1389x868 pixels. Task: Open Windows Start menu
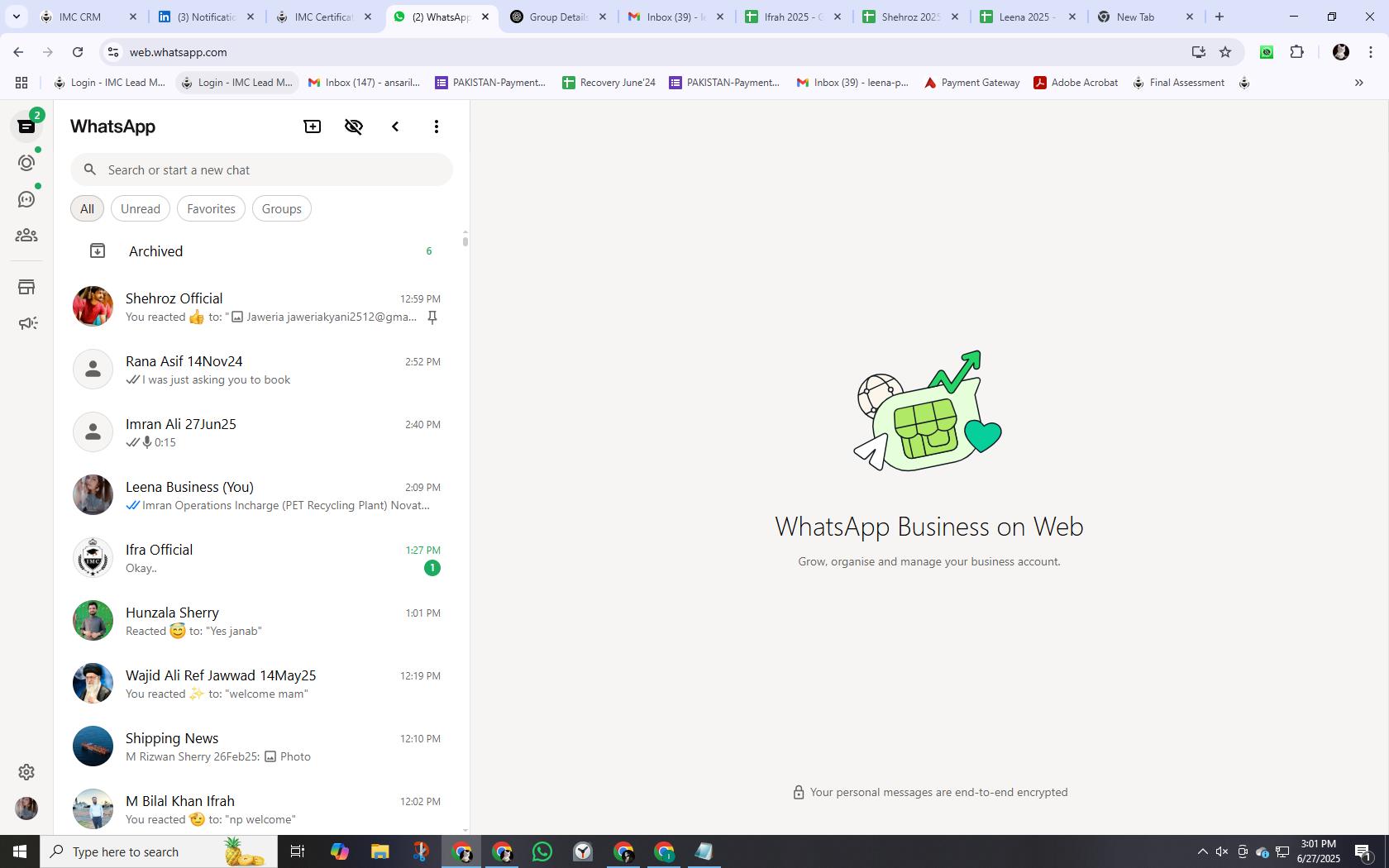(x=20, y=851)
